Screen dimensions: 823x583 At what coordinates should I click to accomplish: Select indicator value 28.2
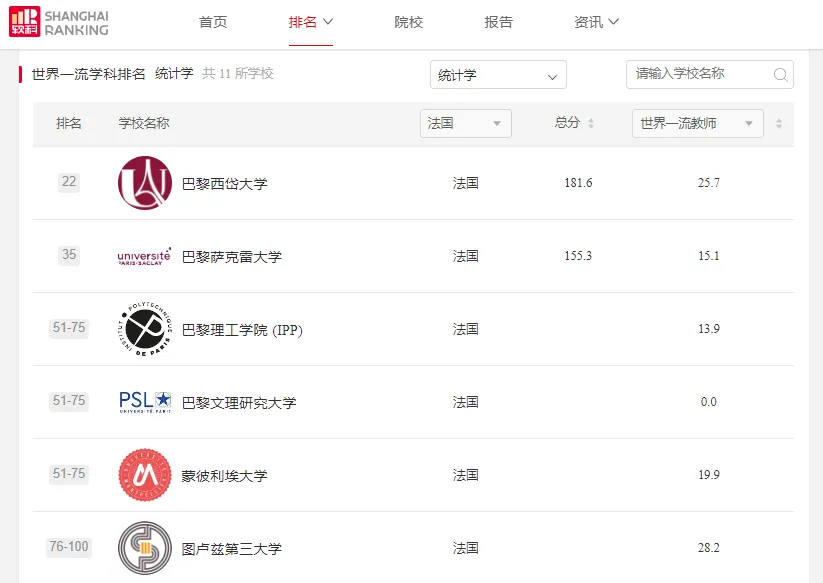coord(709,547)
